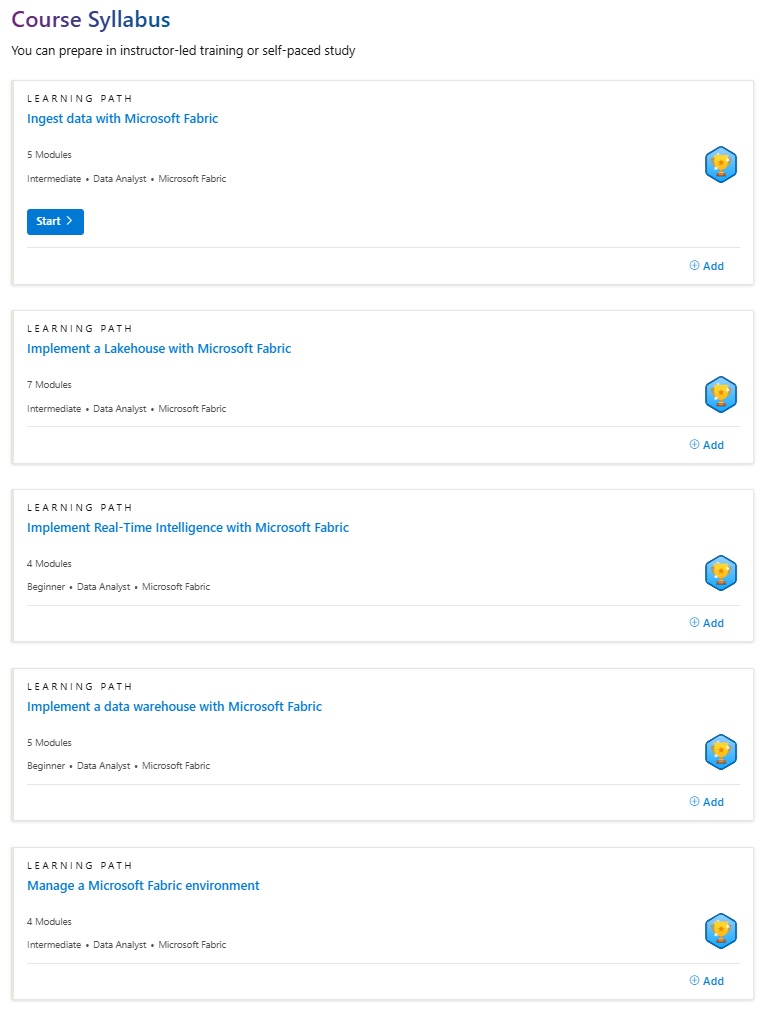The image size is (767, 1012).
Task: Click the trophy badge for Real-Time Intelligence path
Action: 721,573
